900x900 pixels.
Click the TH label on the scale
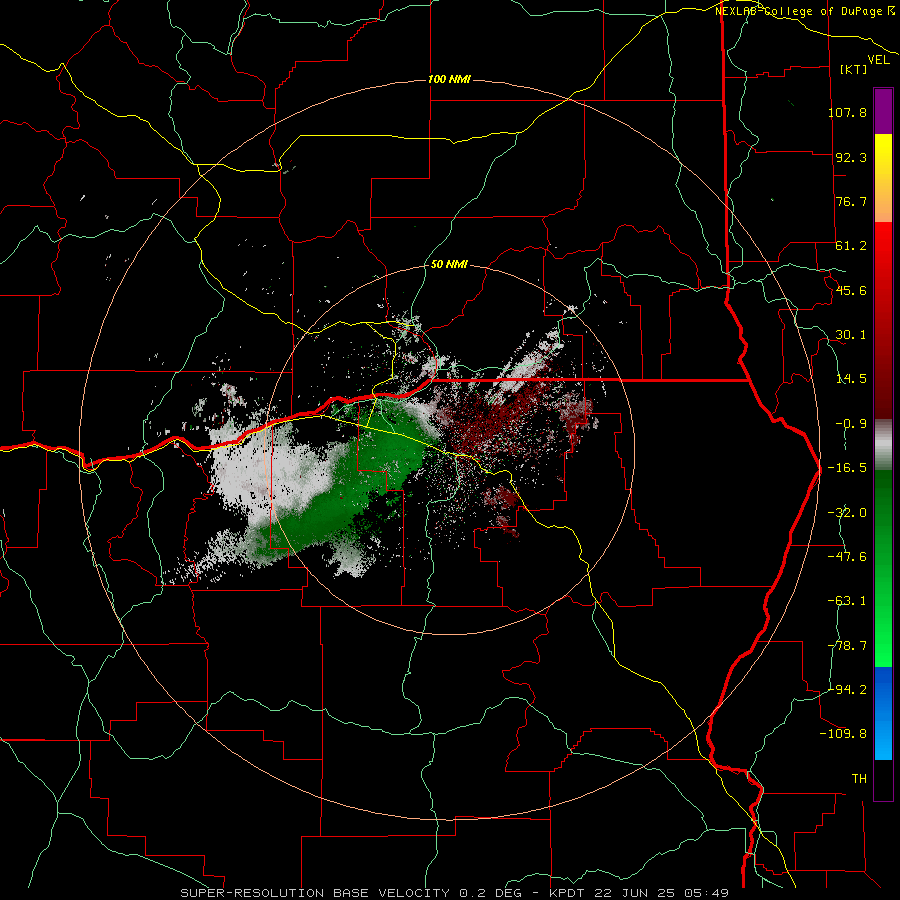[859, 779]
